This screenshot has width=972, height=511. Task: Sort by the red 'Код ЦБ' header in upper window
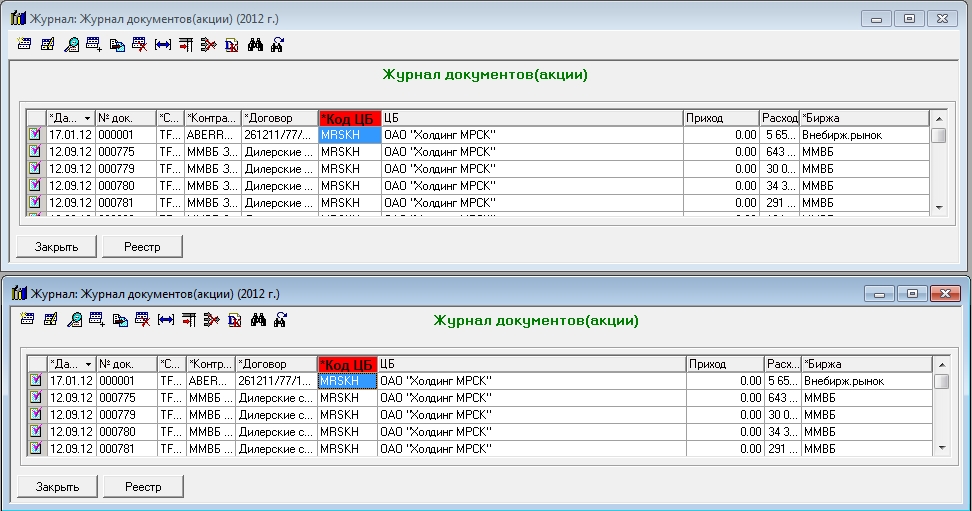pyautogui.click(x=349, y=118)
